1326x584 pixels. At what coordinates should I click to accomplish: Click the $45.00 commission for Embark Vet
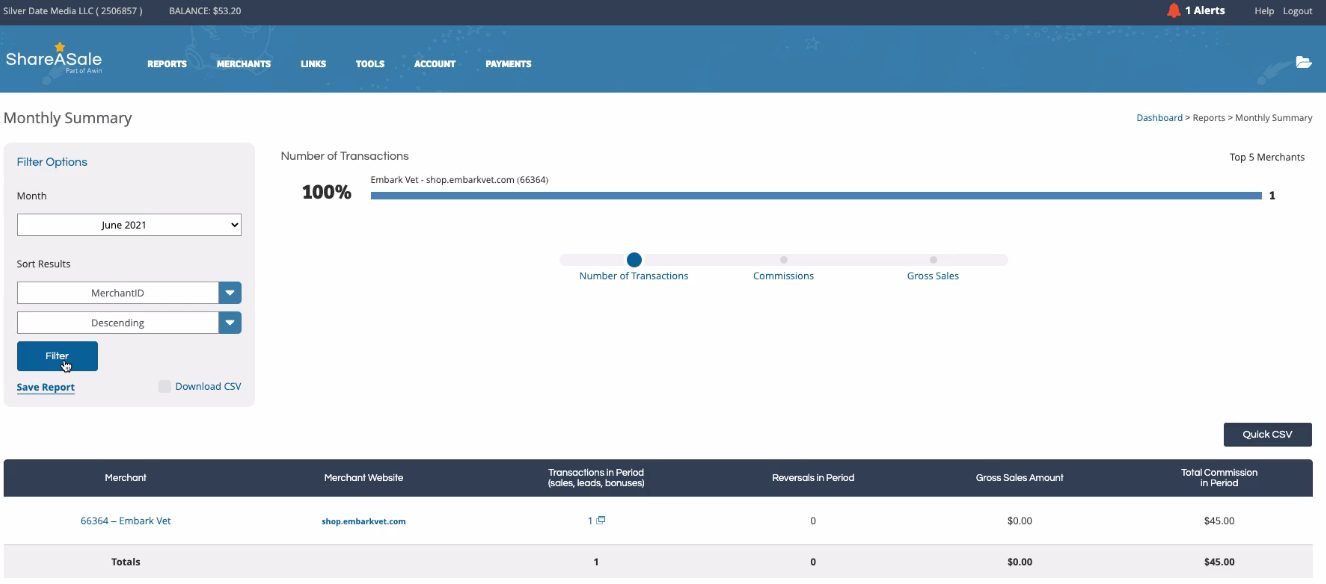[x=1219, y=521]
